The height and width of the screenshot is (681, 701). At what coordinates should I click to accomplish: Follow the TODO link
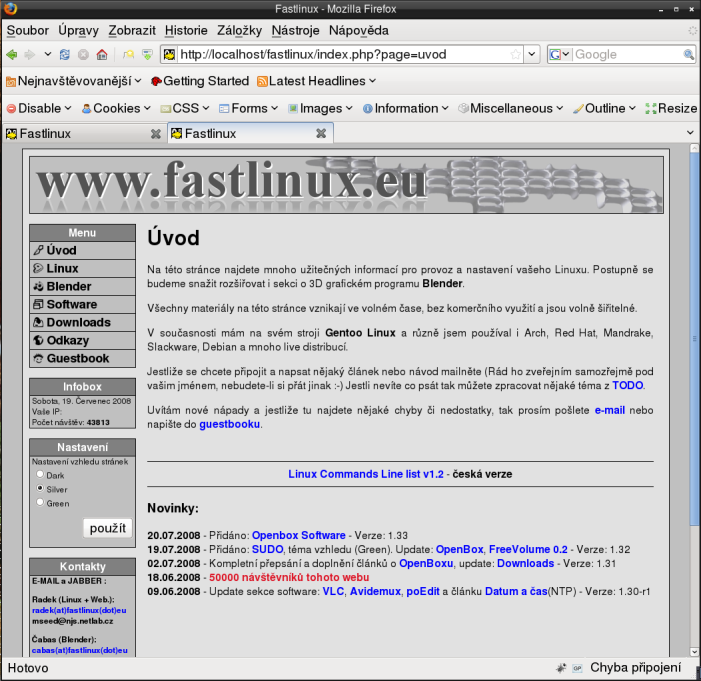pyautogui.click(x=627, y=385)
